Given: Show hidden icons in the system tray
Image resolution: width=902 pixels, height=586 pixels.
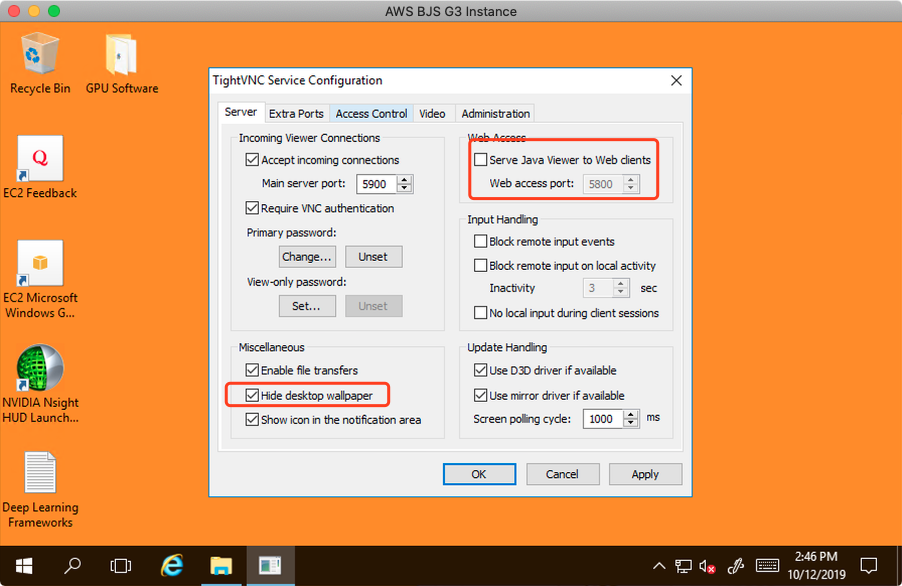Looking at the screenshot, I should tap(659, 566).
